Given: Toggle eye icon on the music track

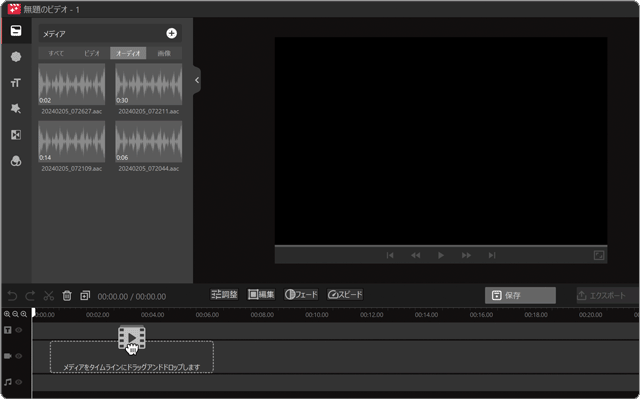Looking at the screenshot, I should (x=19, y=381).
